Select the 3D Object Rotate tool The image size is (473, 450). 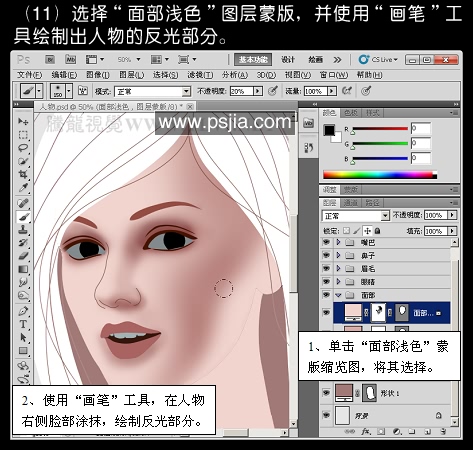(x=23, y=366)
